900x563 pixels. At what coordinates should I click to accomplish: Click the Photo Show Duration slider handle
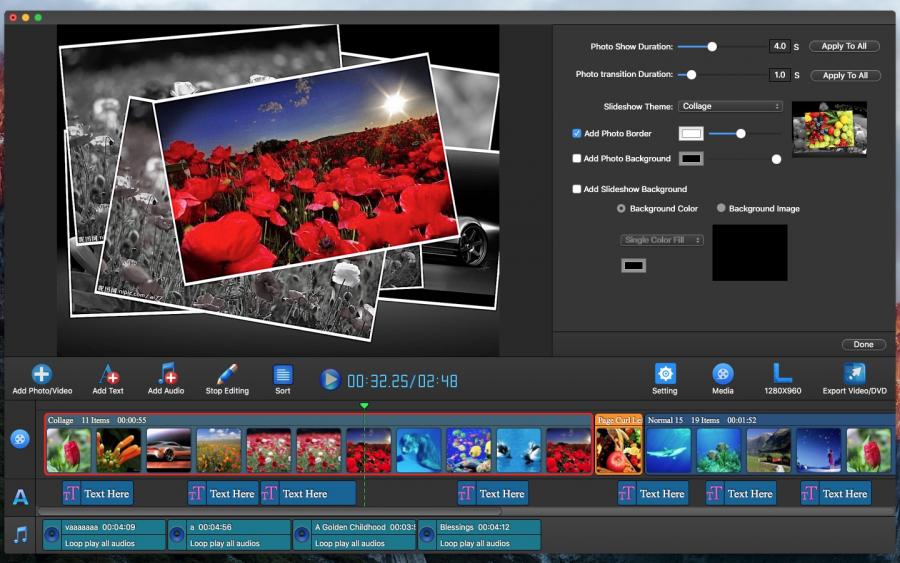coord(712,46)
